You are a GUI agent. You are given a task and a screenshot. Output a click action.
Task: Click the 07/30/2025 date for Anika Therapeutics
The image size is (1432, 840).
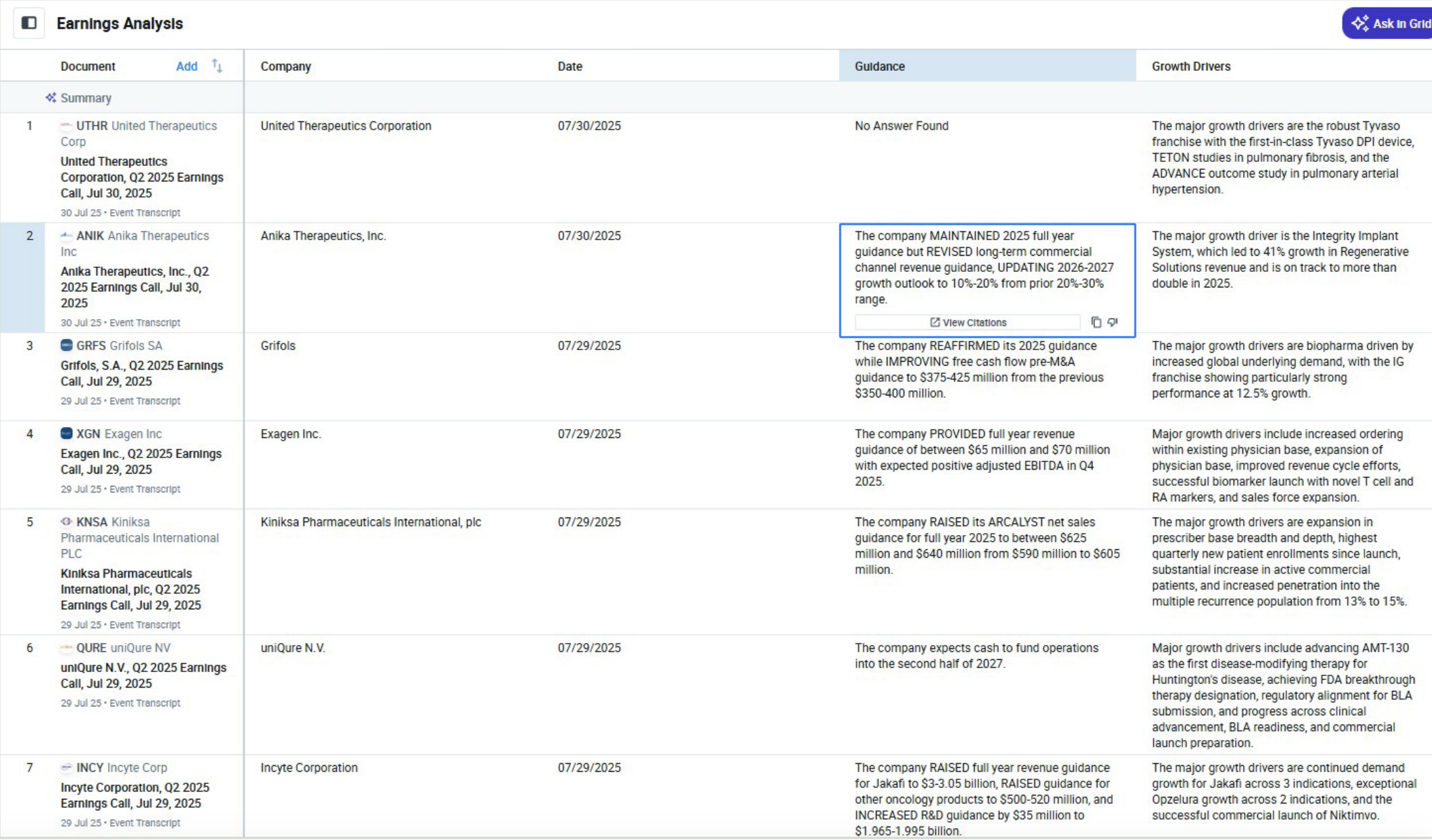(x=589, y=235)
